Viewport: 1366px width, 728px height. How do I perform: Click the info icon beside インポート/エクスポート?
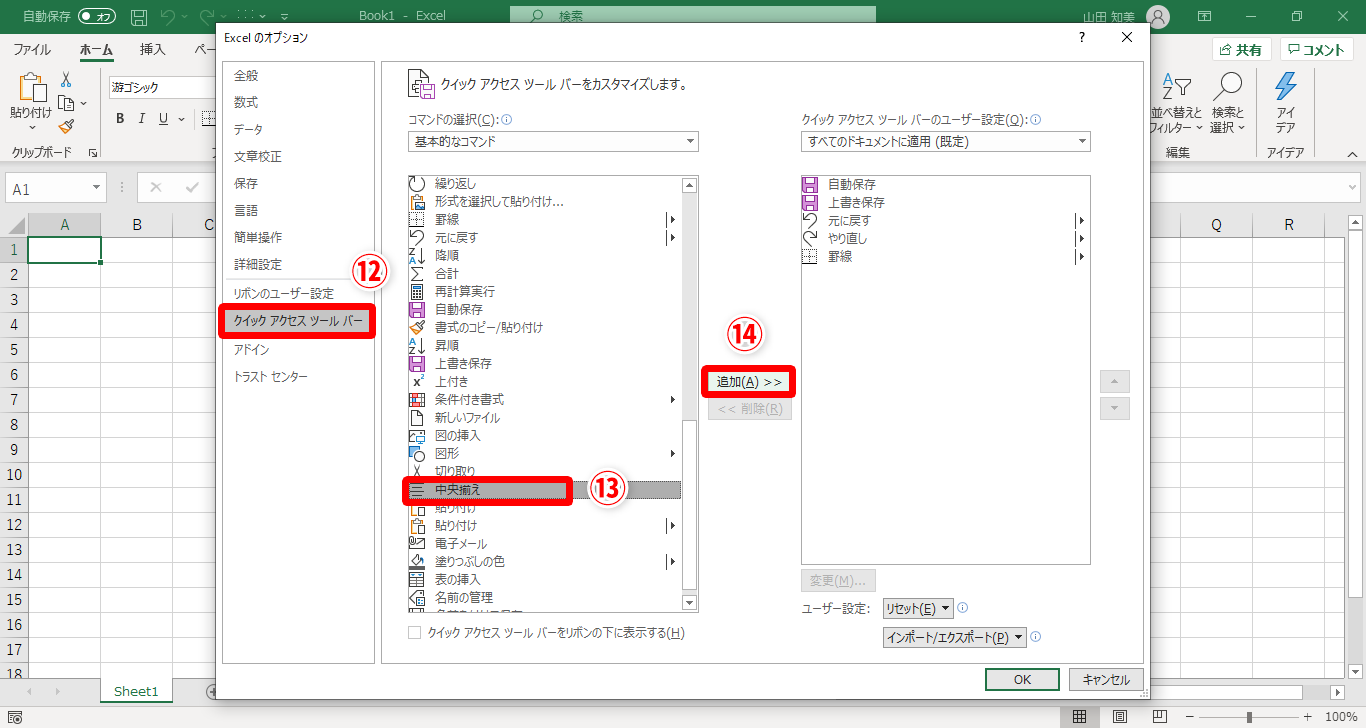coord(1035,637)
